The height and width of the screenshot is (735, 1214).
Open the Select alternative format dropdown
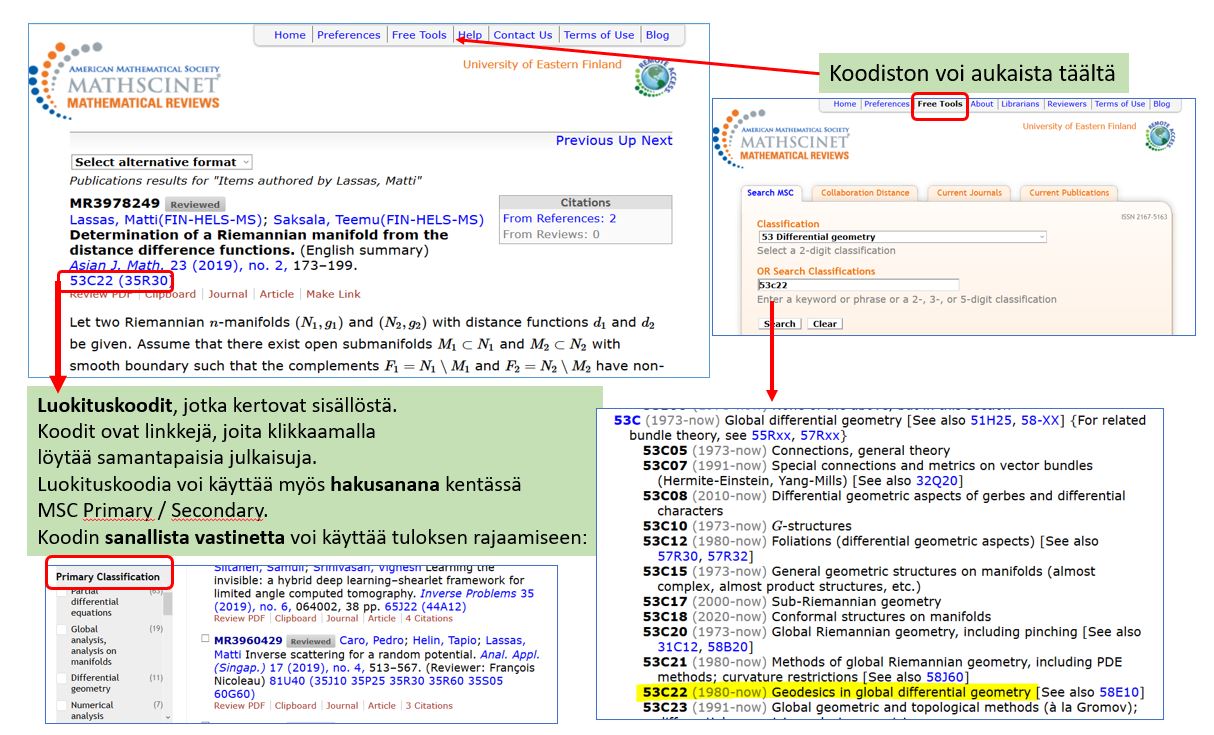162,162
